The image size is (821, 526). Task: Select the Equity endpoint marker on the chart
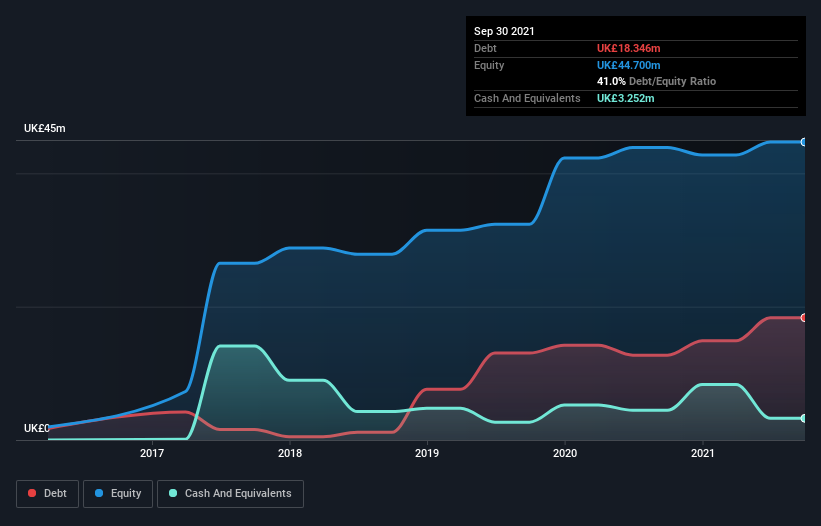point(804,142)
